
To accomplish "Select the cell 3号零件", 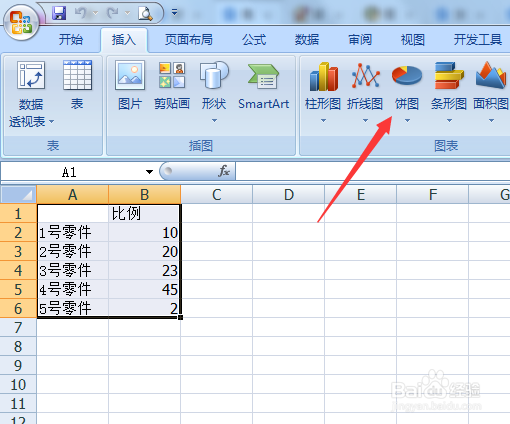I will click(x=73, y=270).
